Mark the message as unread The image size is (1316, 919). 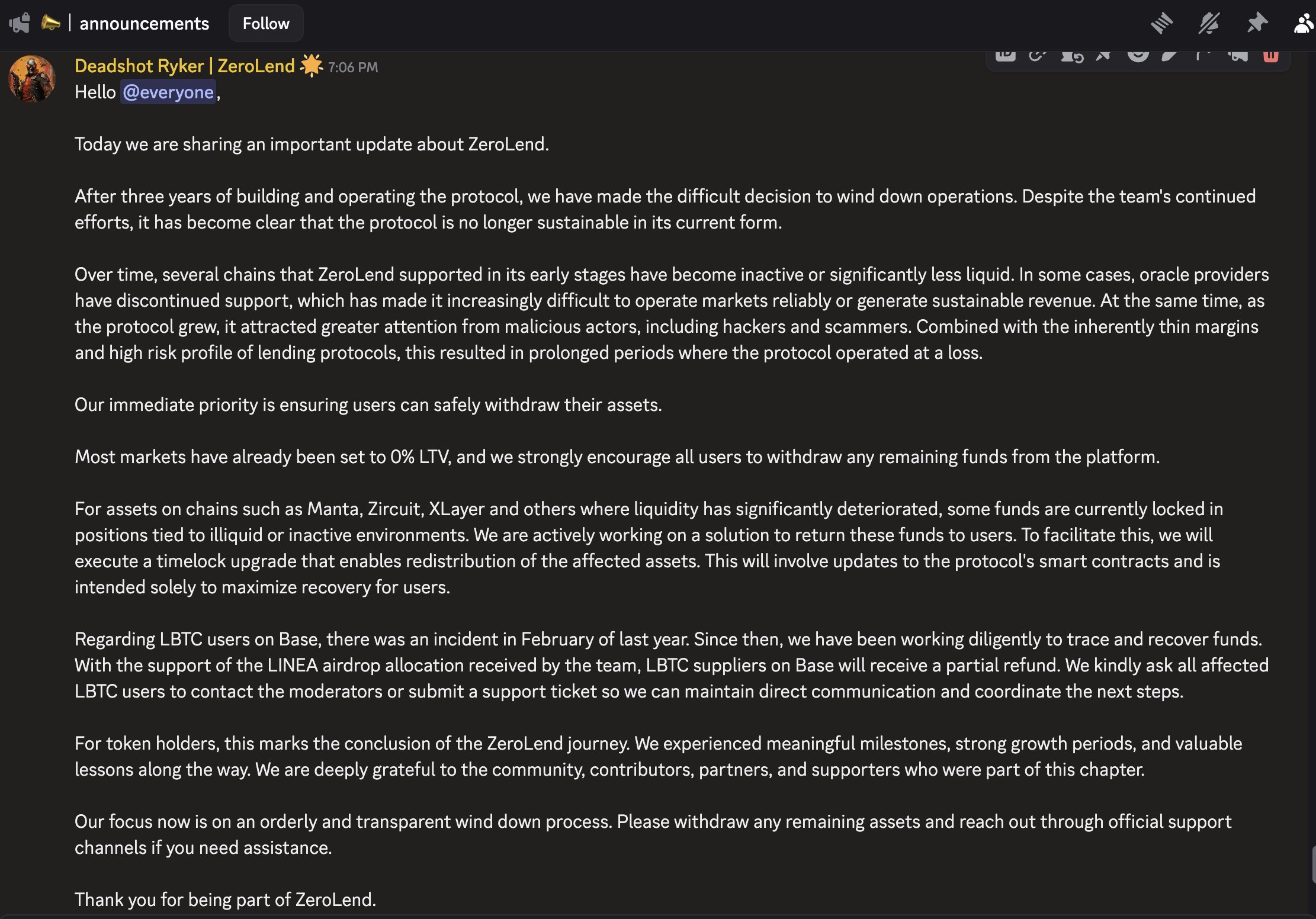(x=1071, y=56)
